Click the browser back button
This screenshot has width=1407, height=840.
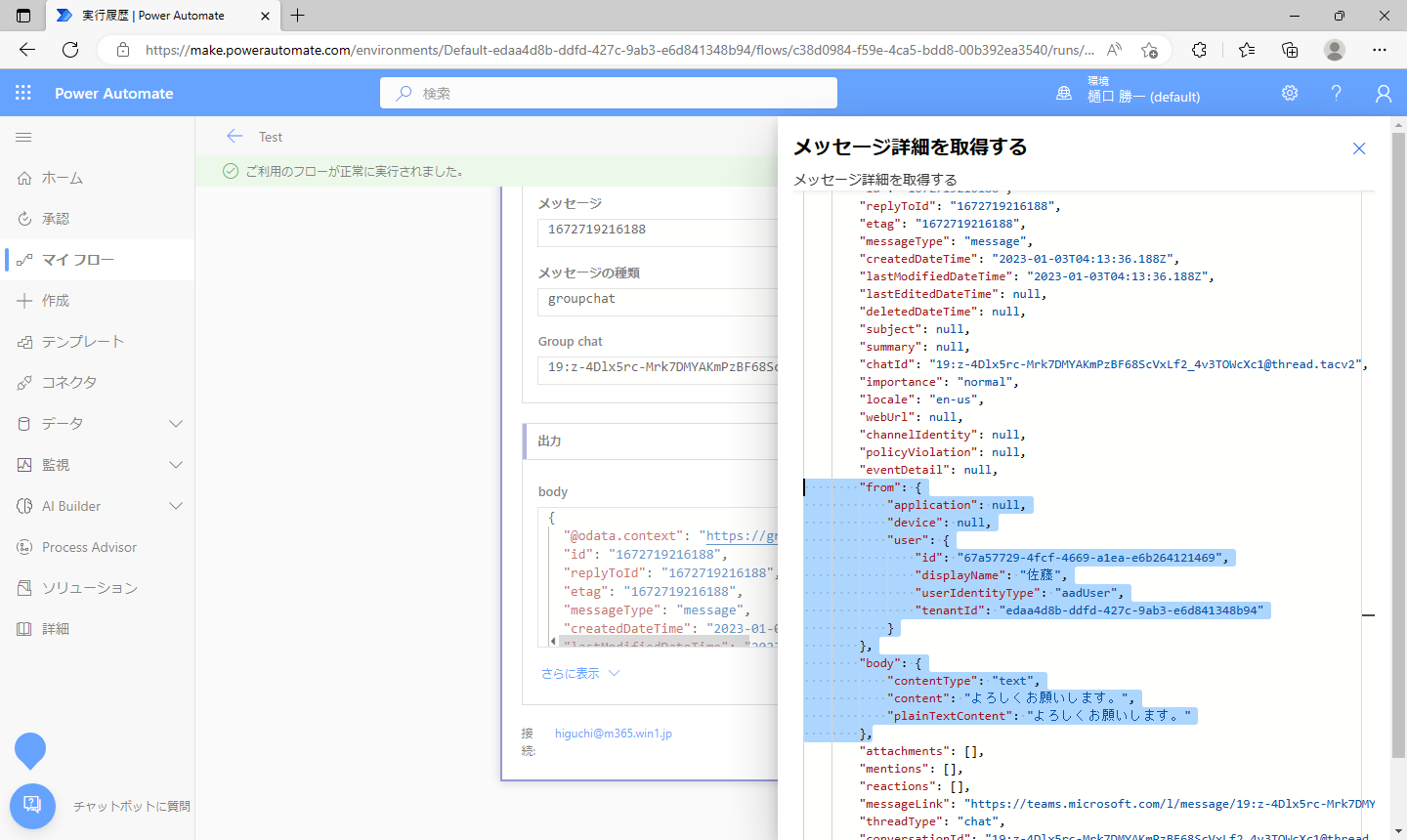27,50
